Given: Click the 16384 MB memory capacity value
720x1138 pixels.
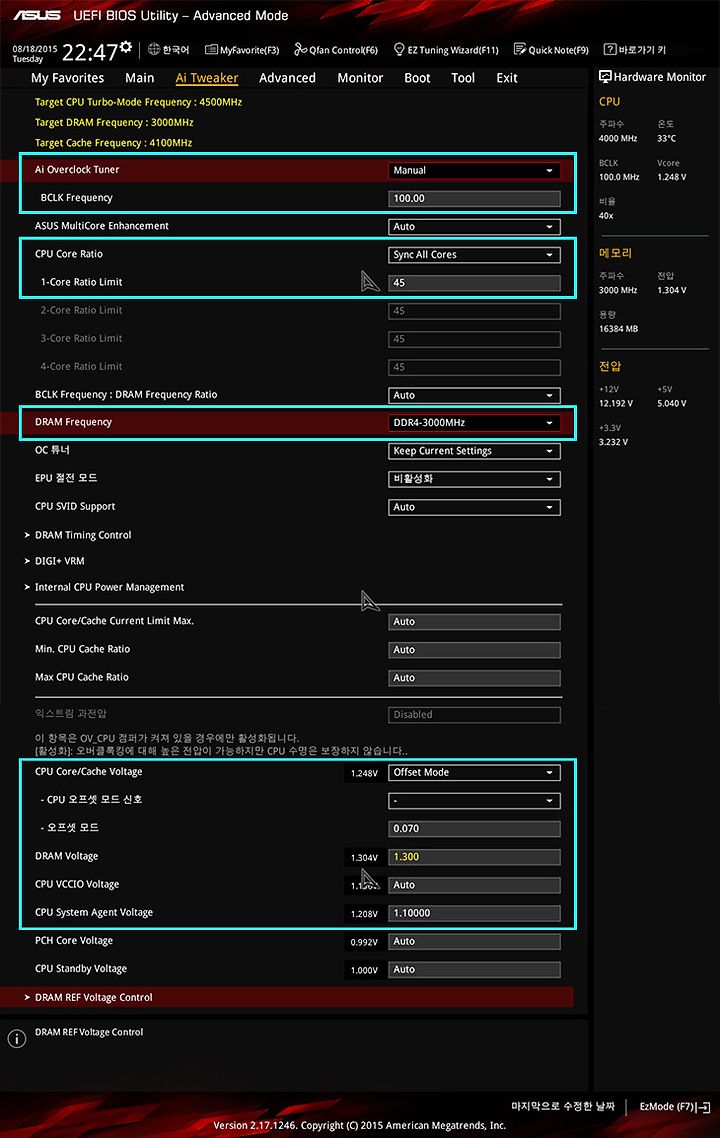Looking at the screenshot, I should pos(618,329).
